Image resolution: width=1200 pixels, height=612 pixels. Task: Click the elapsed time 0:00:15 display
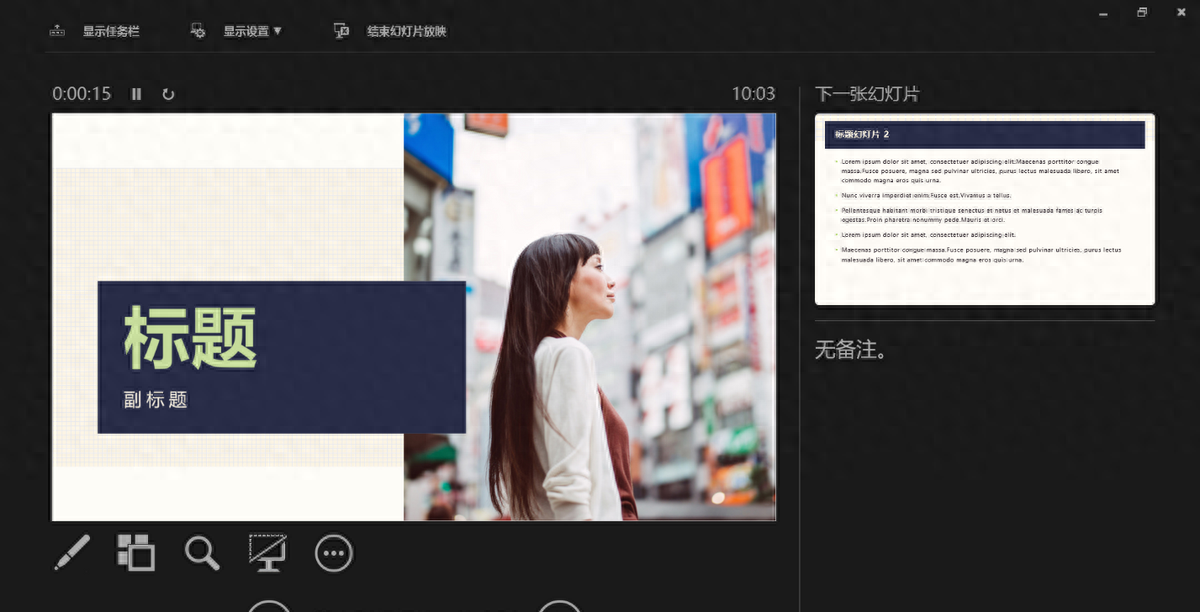(x=82, y=94)
